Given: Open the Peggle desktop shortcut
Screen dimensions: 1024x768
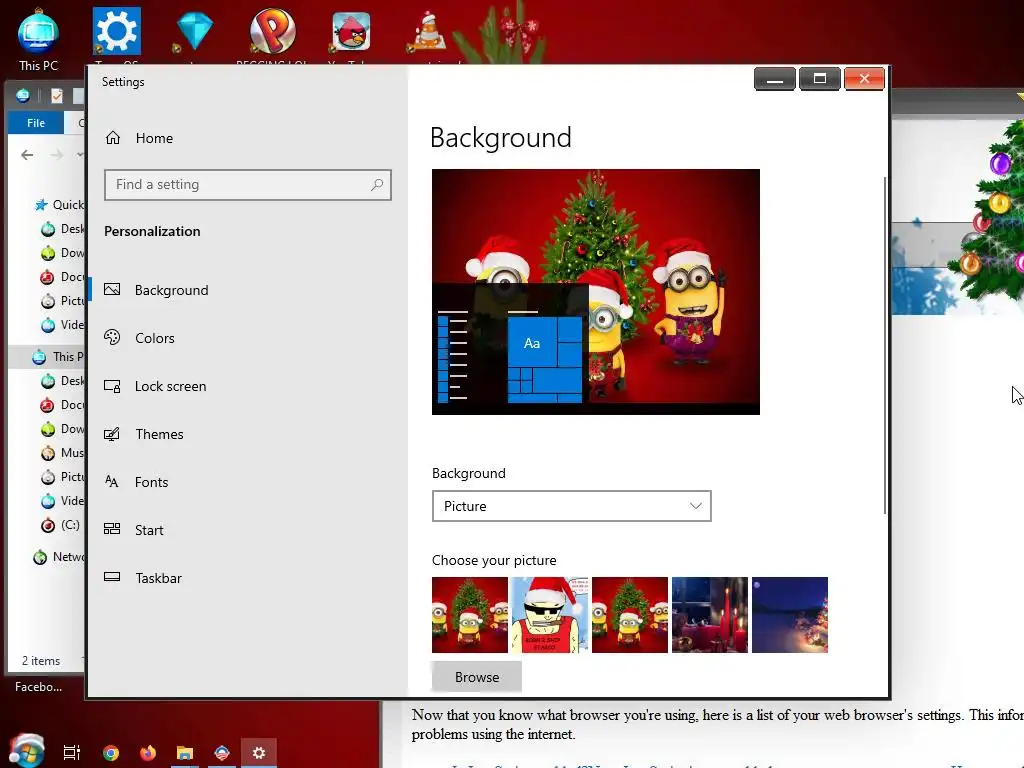Looking at the screenshot, I should pos(272,31).
